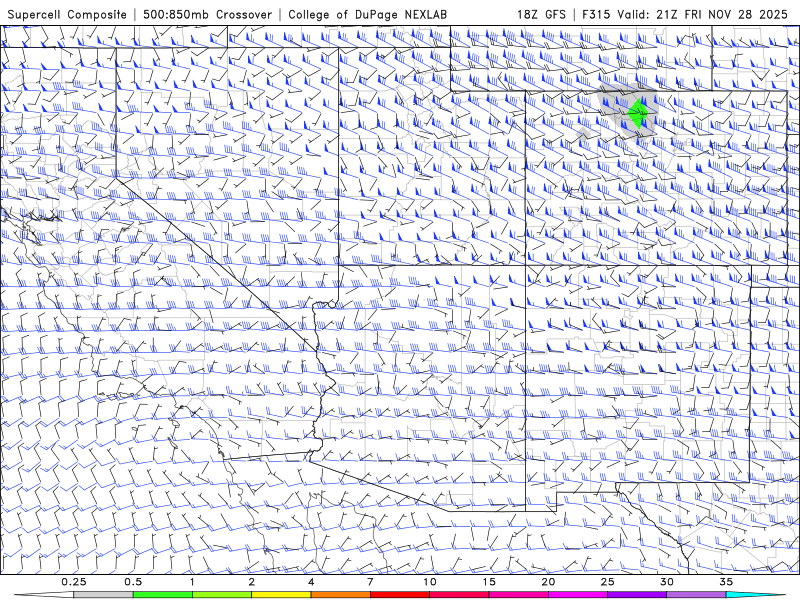Select the yellow-green 1–2 color bar segment

(x=221, y=595)
